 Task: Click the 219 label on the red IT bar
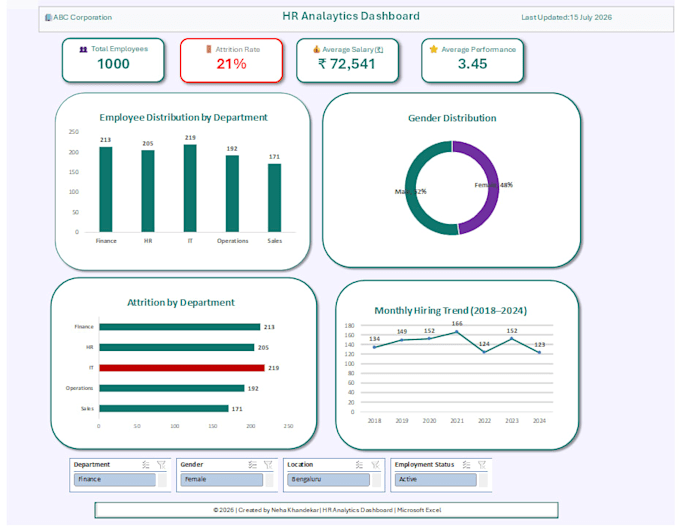(x=274, y=368)
